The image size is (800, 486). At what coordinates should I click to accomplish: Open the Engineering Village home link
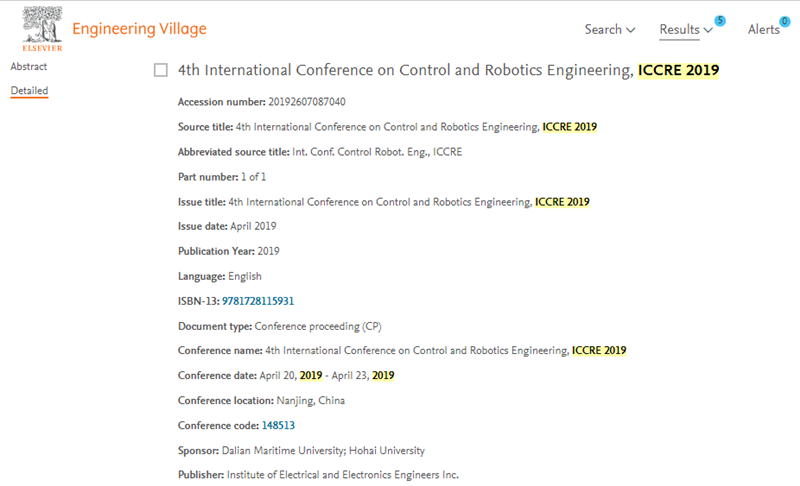[139, 29]
